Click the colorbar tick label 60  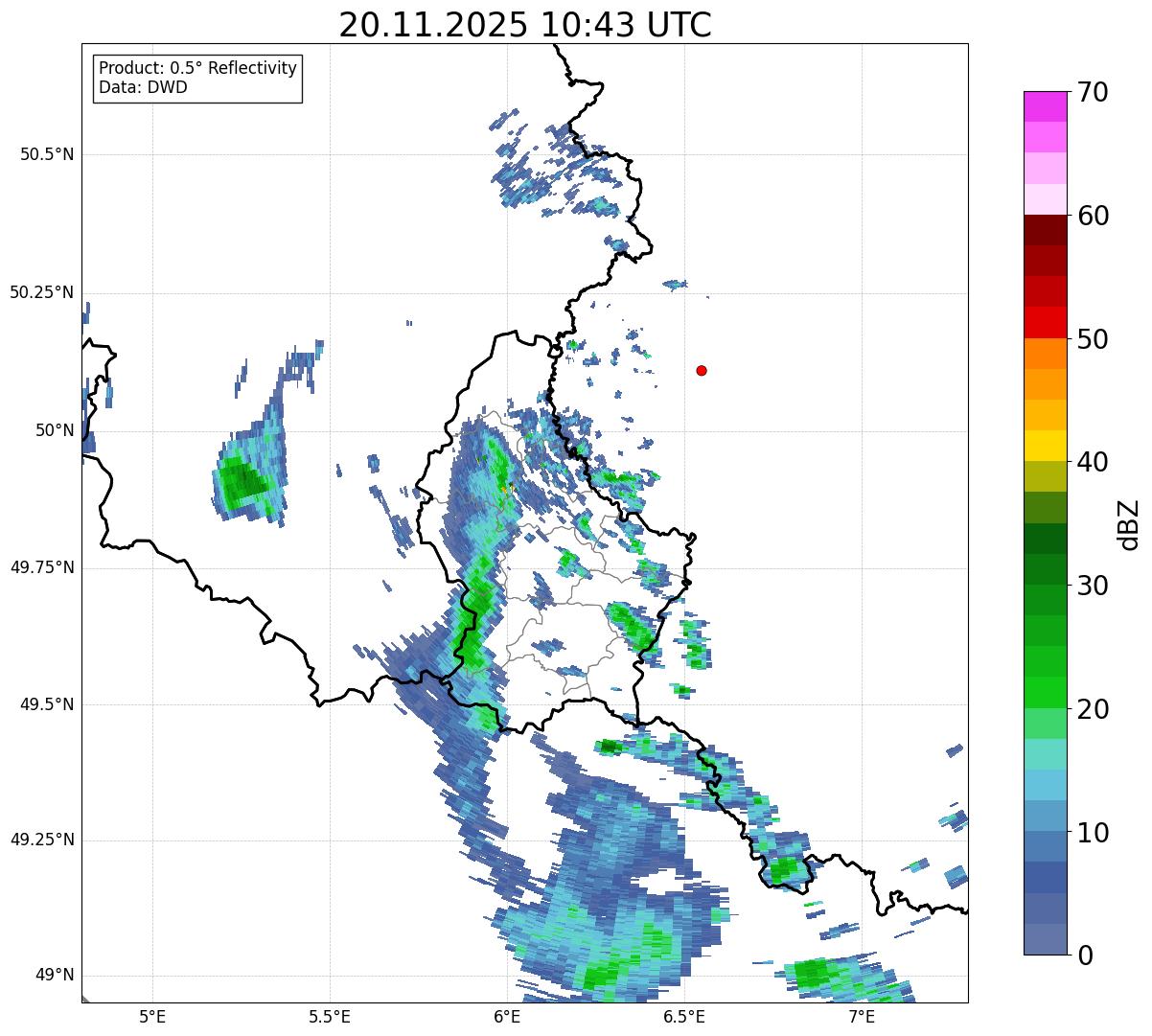[x=1092, y=216]
